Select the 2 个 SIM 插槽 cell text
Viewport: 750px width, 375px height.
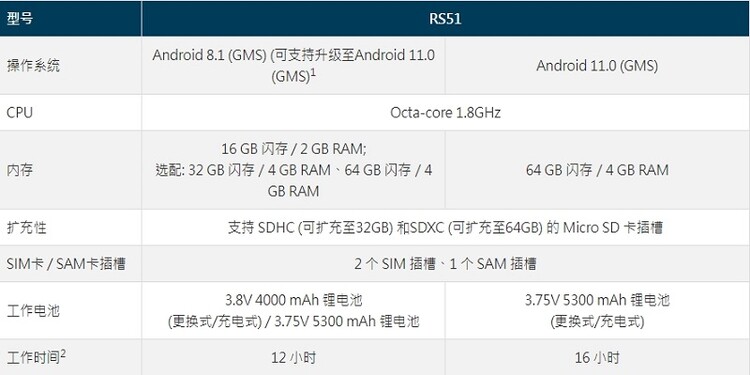coord(445,264)
